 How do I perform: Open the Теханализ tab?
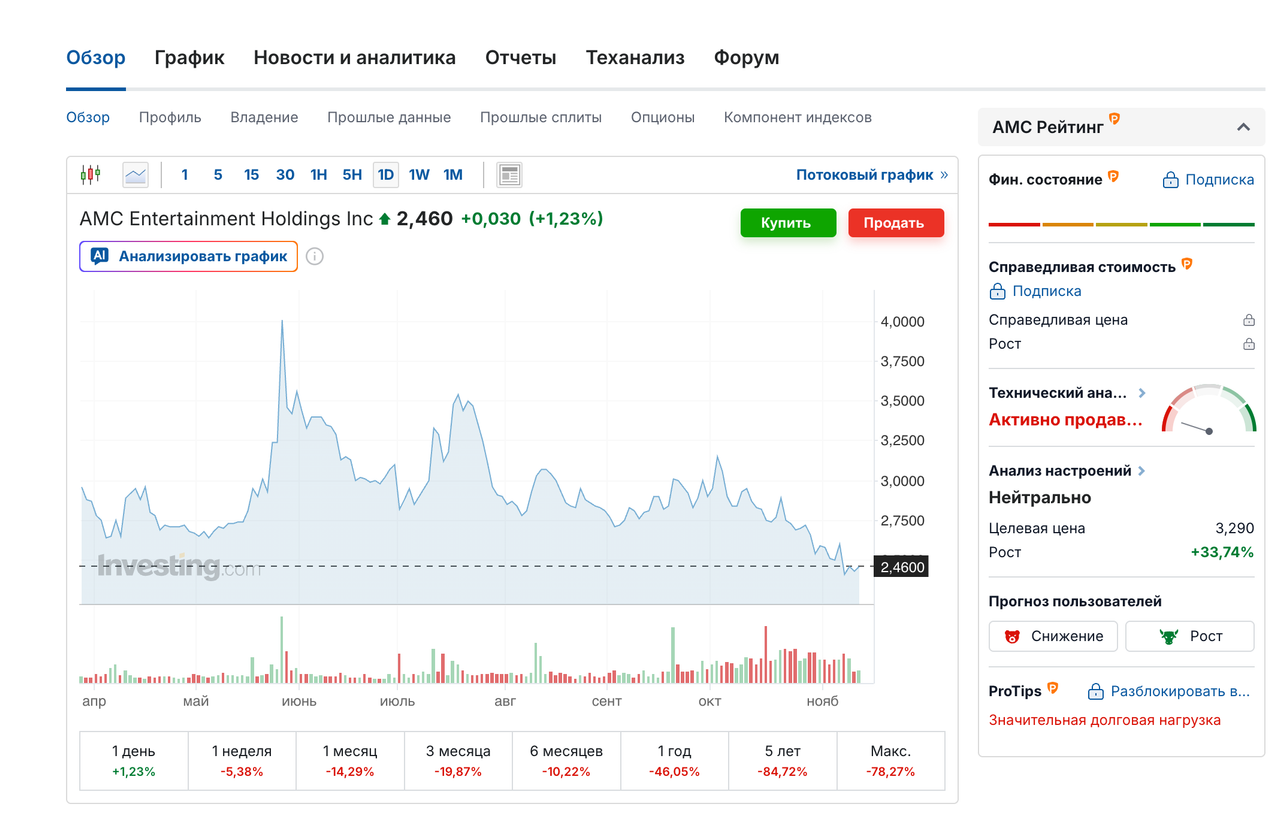635,58
